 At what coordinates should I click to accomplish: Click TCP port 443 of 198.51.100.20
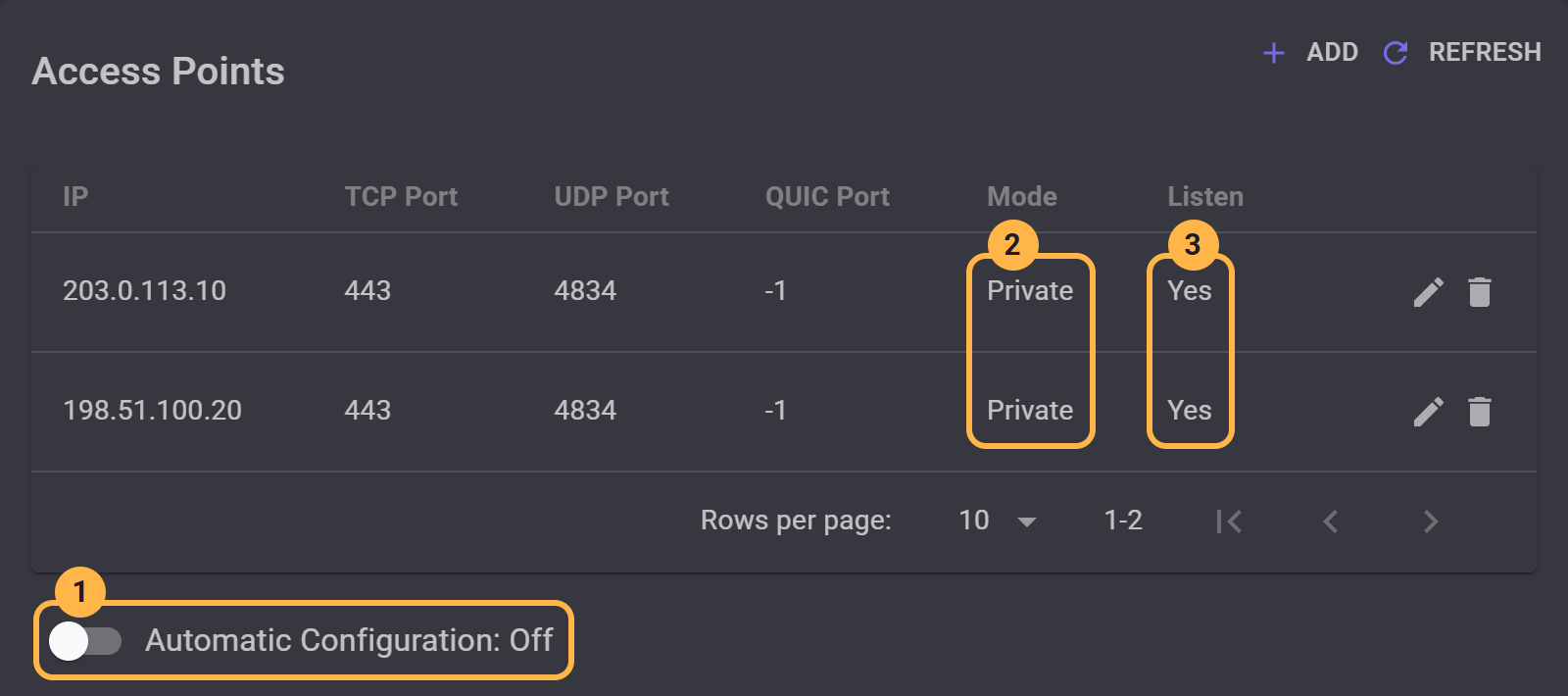click(x=367, y=411)
